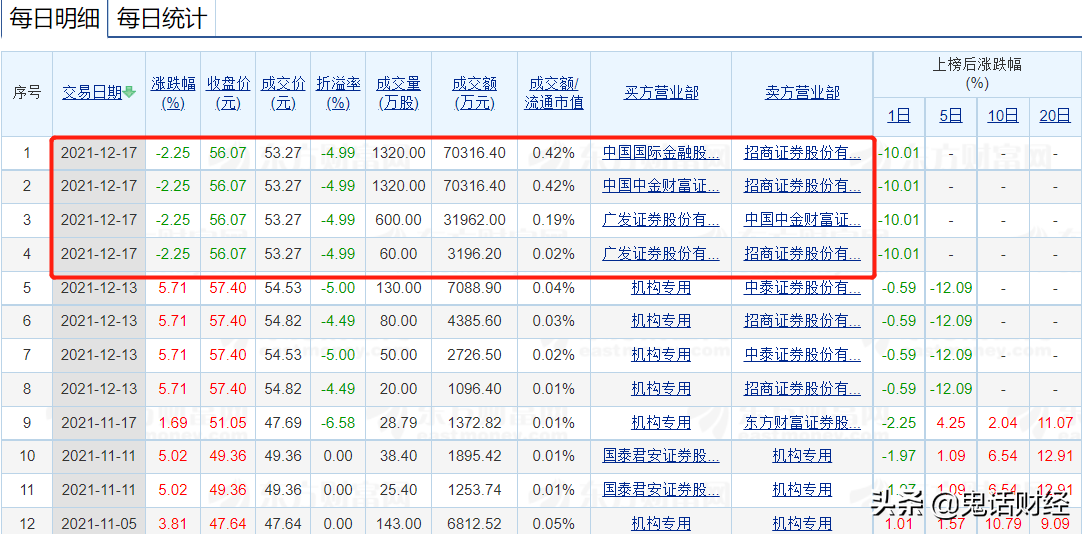1086x534 pixels.
Task: Switch to the 每日明细 tab
Action: pos(54,19)
